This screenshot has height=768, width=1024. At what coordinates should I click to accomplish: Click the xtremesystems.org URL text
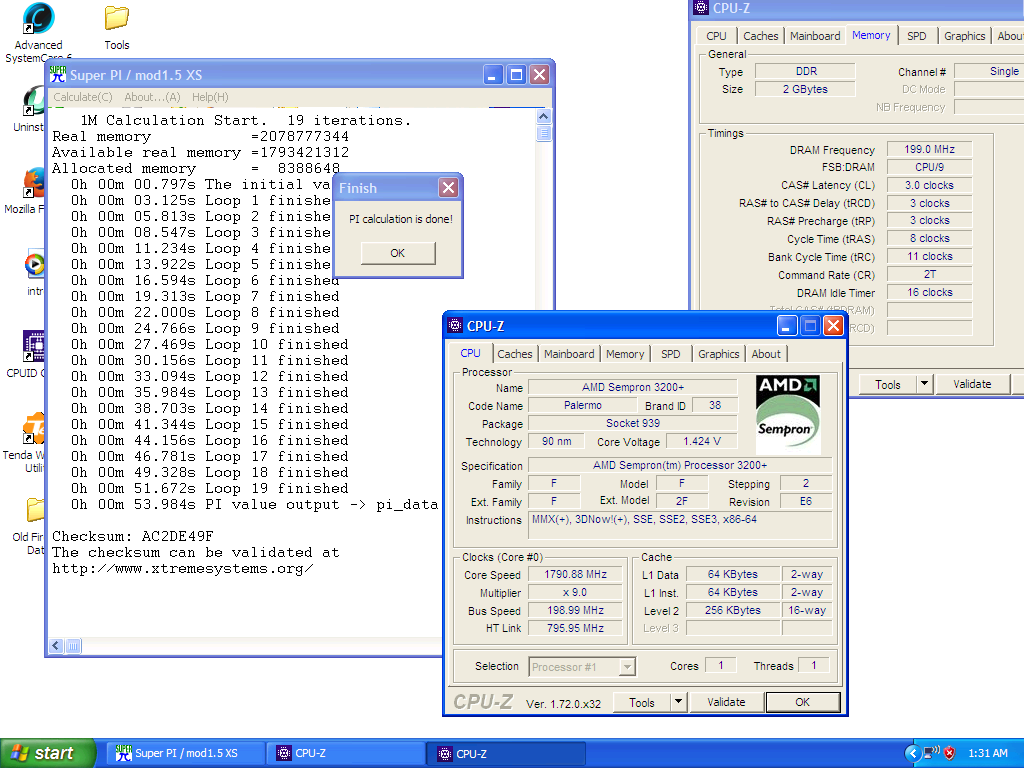pyautogui.click(x=183, y=569)
